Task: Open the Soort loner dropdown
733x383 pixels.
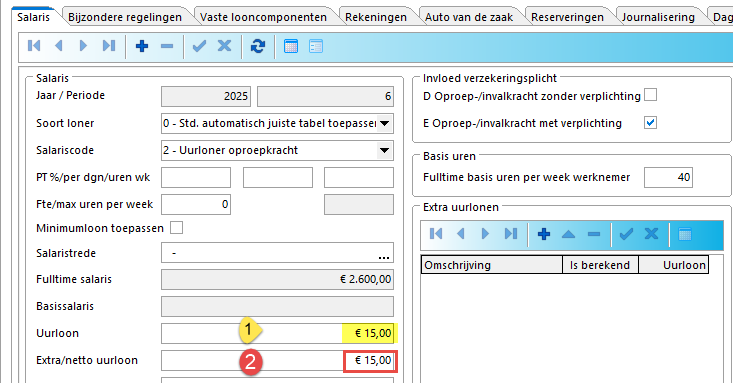Action: coord(384,123)
